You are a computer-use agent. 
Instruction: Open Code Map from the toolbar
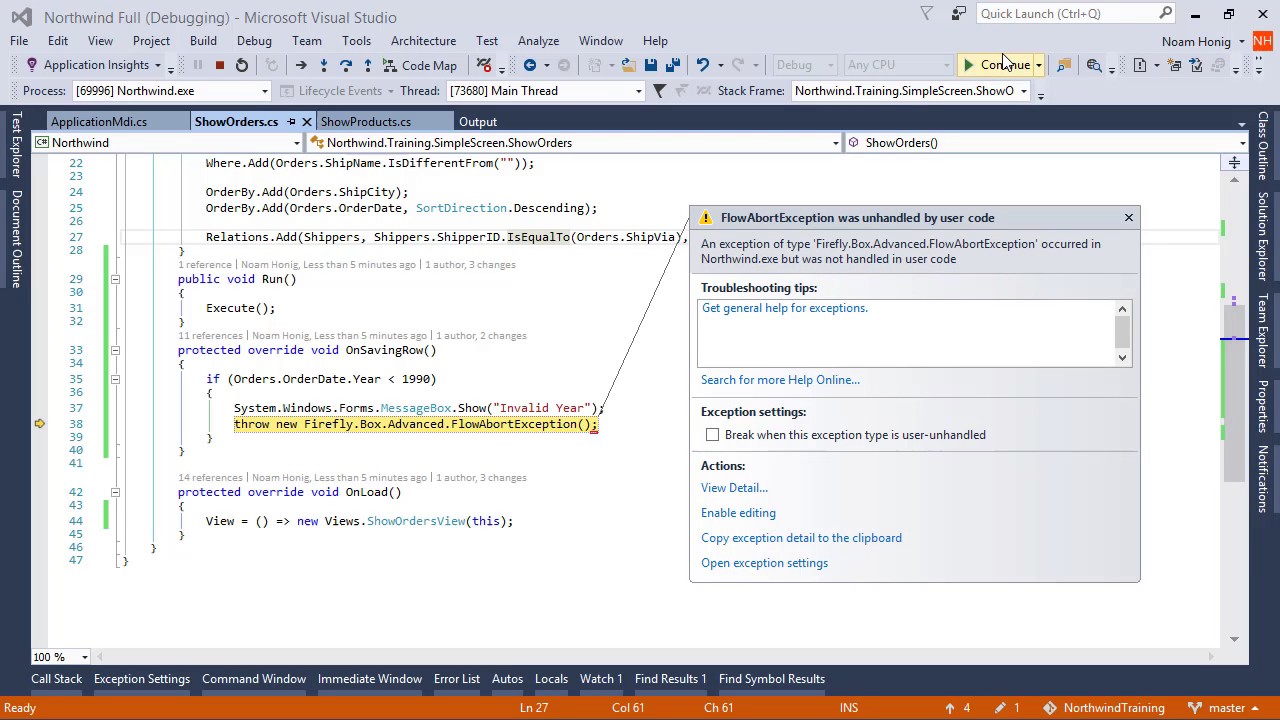420,65
